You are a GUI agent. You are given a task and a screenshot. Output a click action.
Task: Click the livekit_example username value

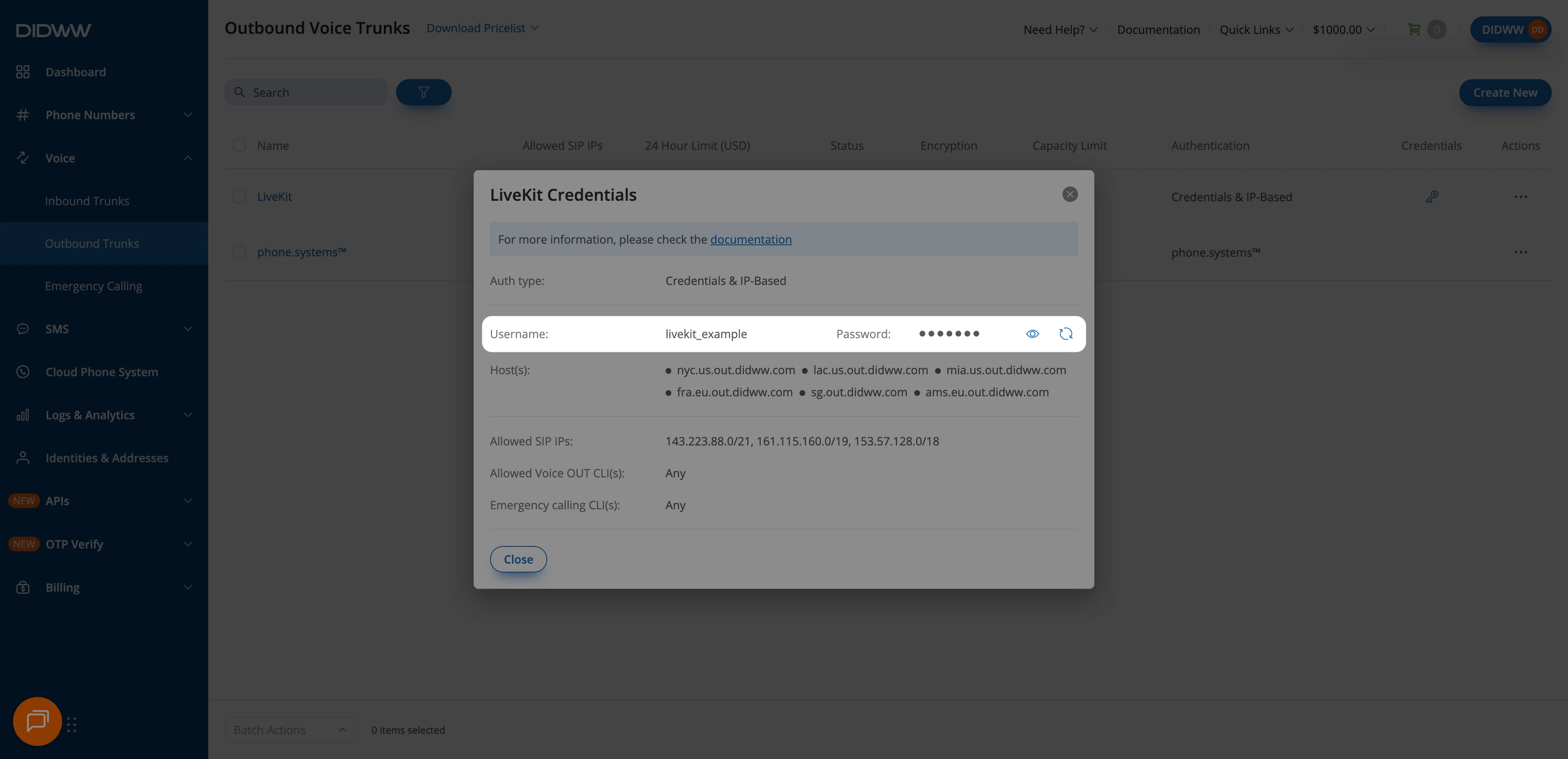706,334
